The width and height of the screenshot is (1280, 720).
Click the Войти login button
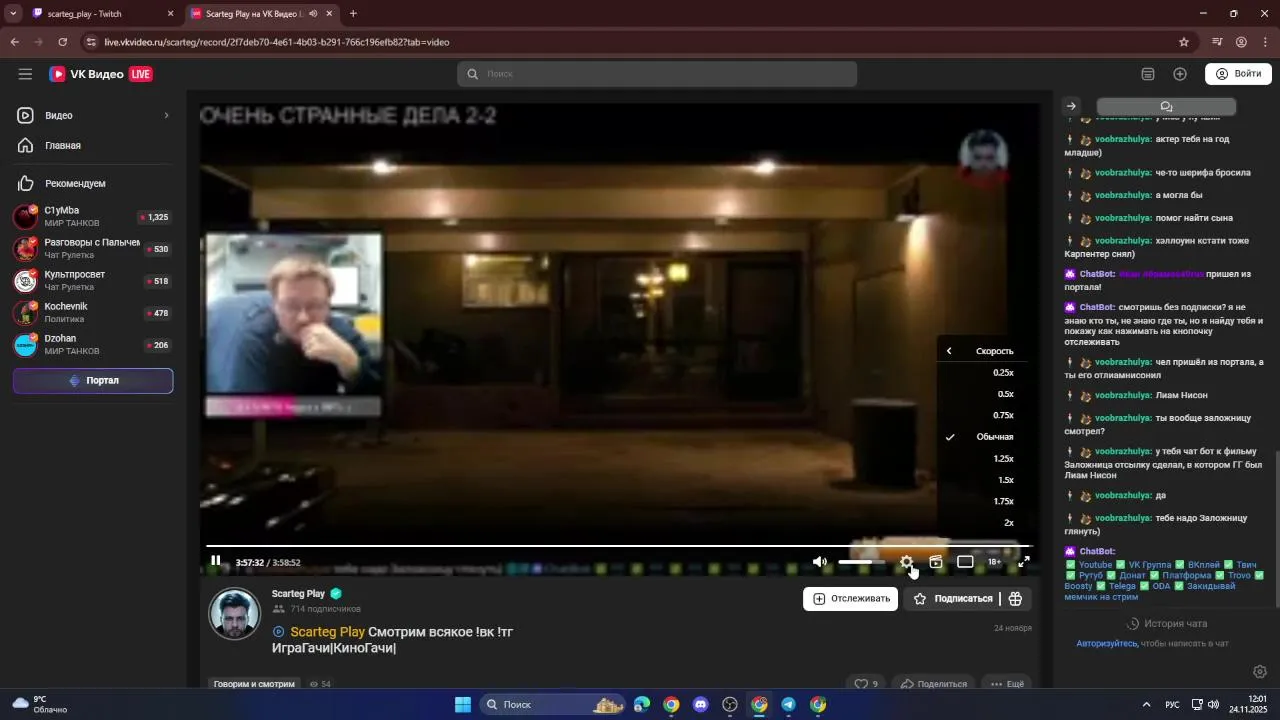(1238, 74)
